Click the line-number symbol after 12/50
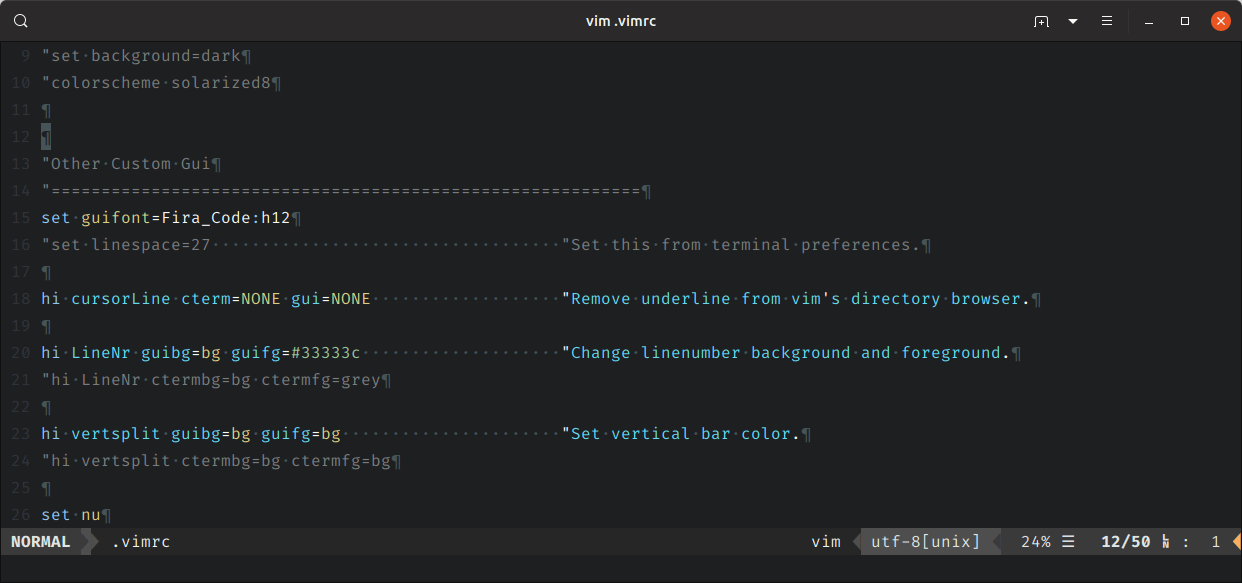The width and height of the screenshot is (1242, 583). coord(1166,542)
